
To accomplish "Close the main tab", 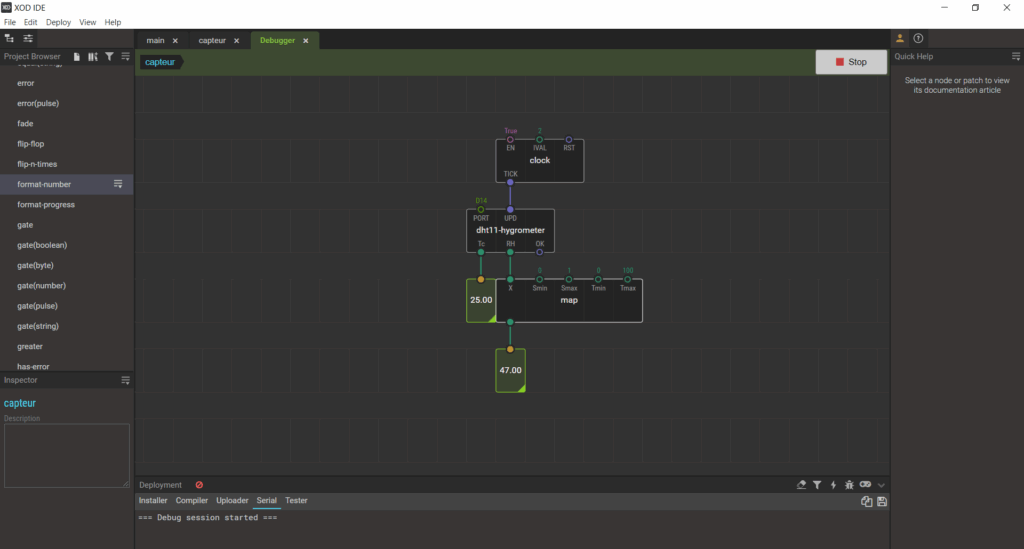I will click(175, 40).
